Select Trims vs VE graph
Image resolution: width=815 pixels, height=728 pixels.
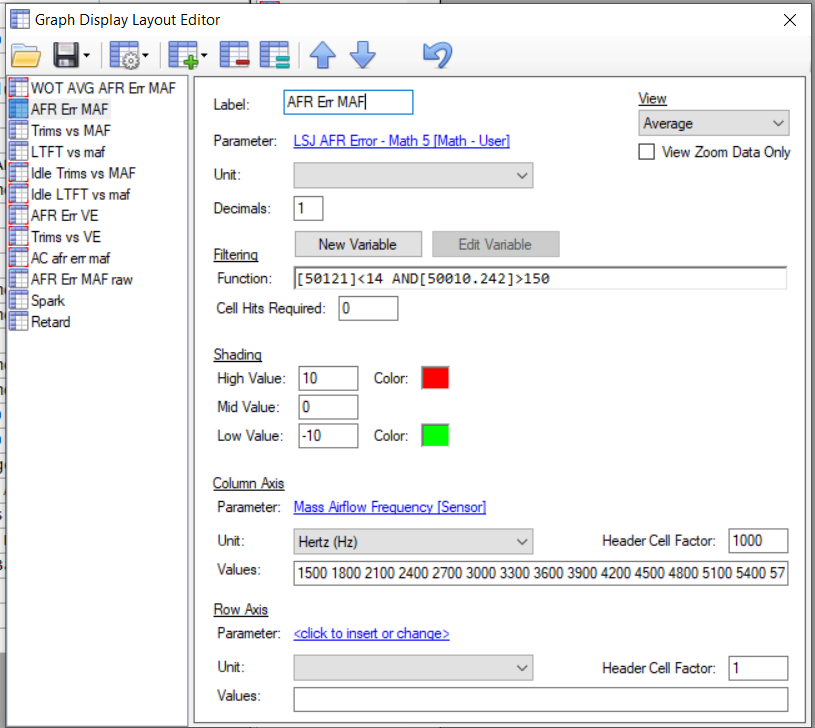coord(65,237)
